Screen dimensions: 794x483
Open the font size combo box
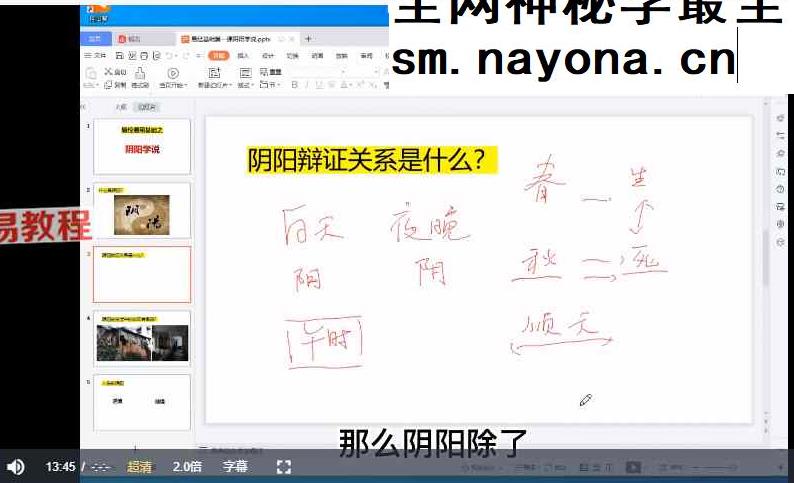pyautogui.click(x=364, y=72)
